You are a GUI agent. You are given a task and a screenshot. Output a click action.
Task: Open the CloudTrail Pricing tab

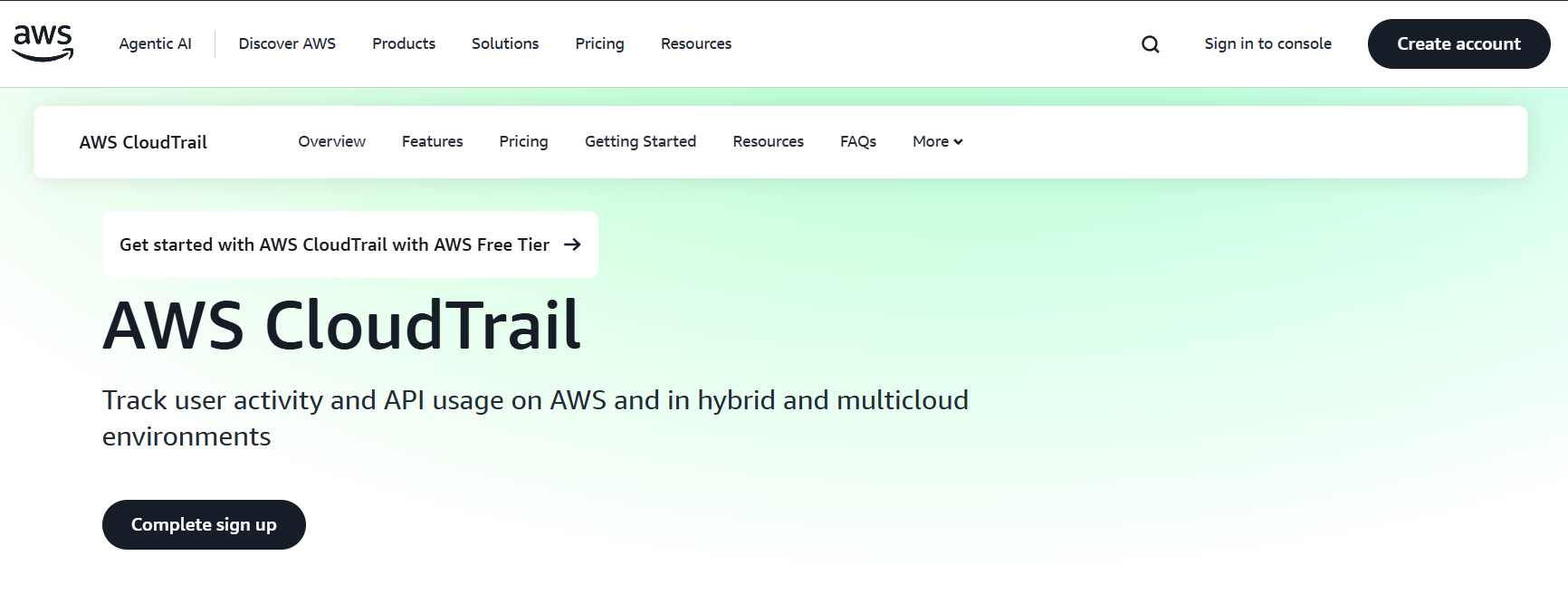pyautogui.click(x=523, y=141)
